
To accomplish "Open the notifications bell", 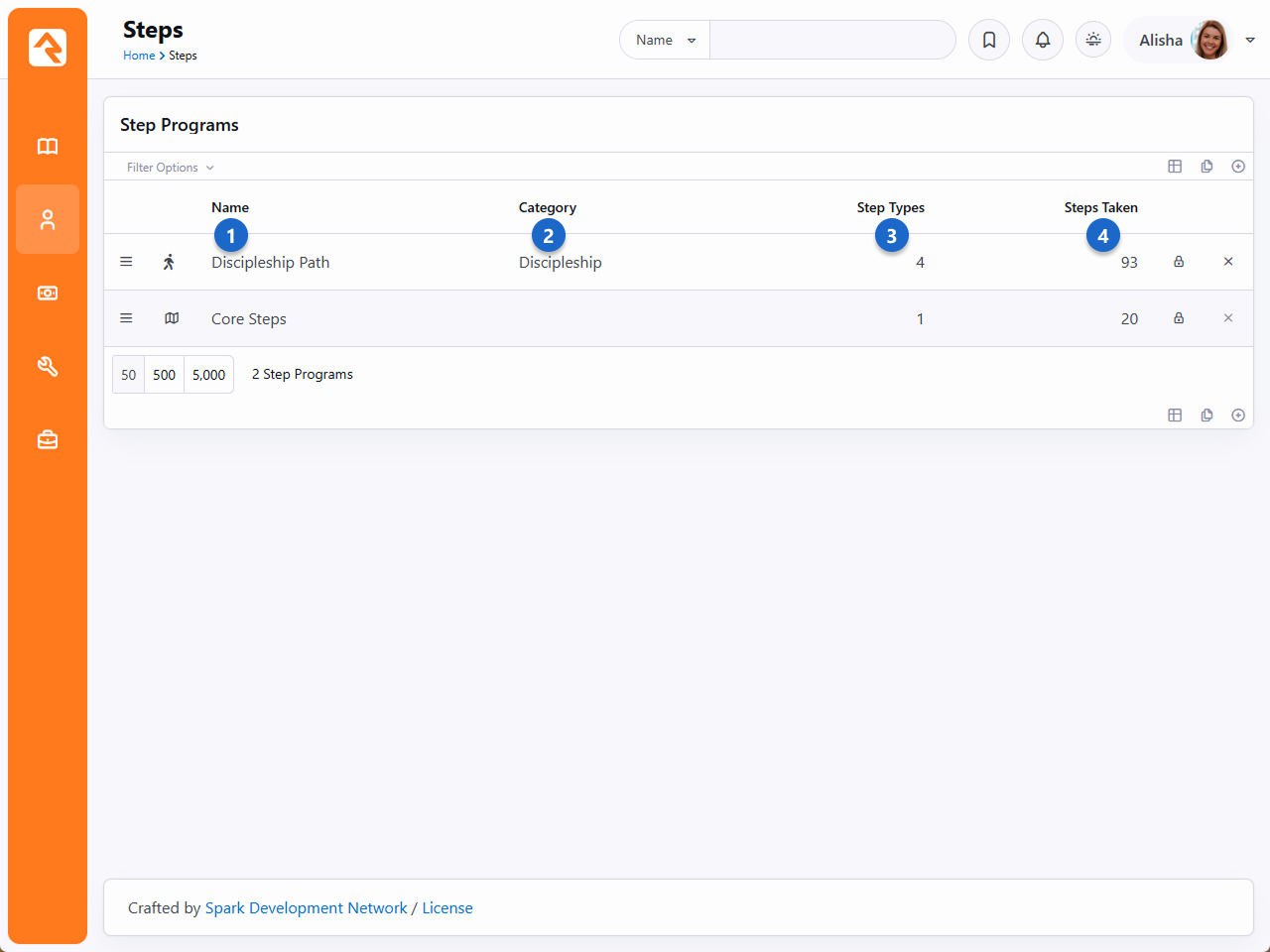I will [x=1043, y=40].
